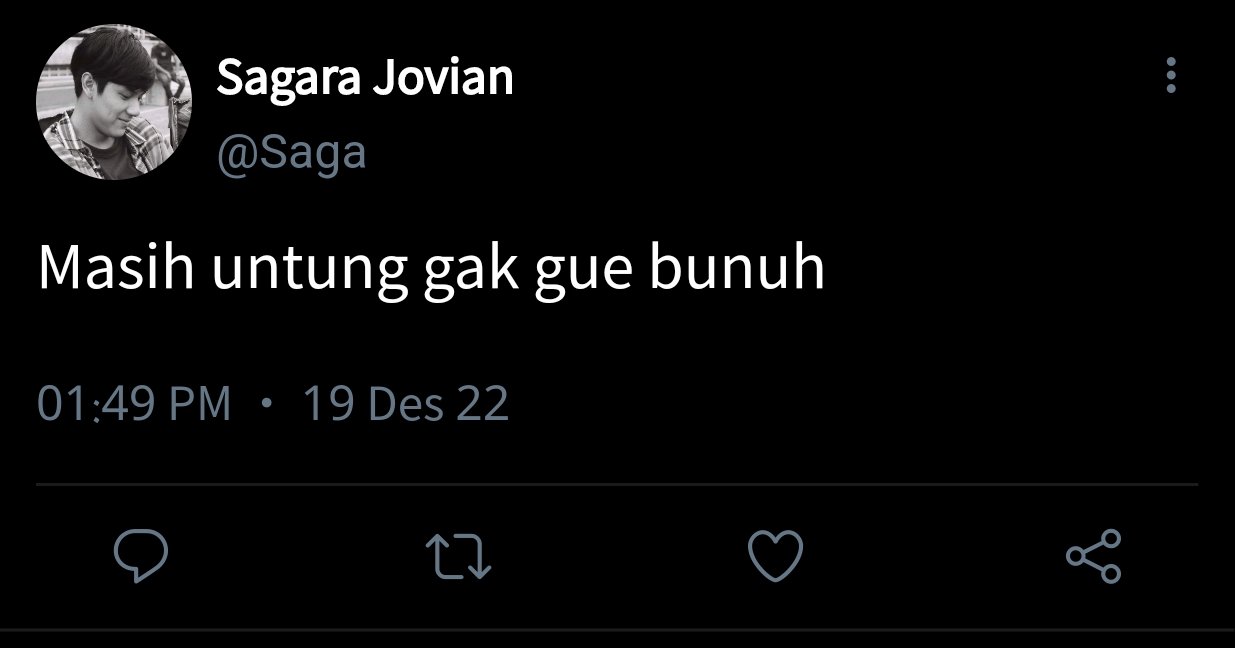This screenshot has width=1235, height=648.
Task: Open the three-dot more options menu
Action: (1171, 75)
